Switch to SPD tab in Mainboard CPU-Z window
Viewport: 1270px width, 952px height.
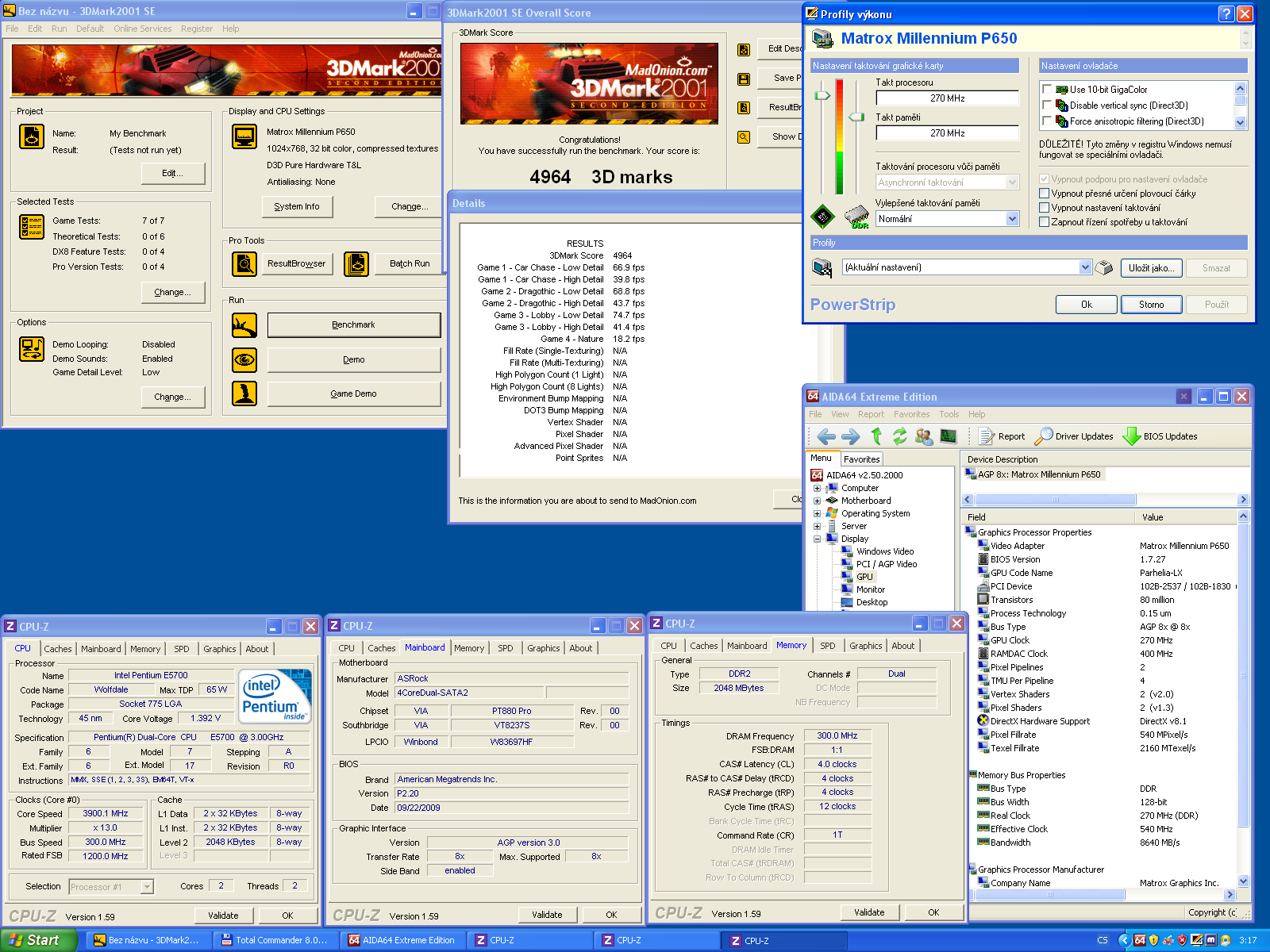coord(506,648)
